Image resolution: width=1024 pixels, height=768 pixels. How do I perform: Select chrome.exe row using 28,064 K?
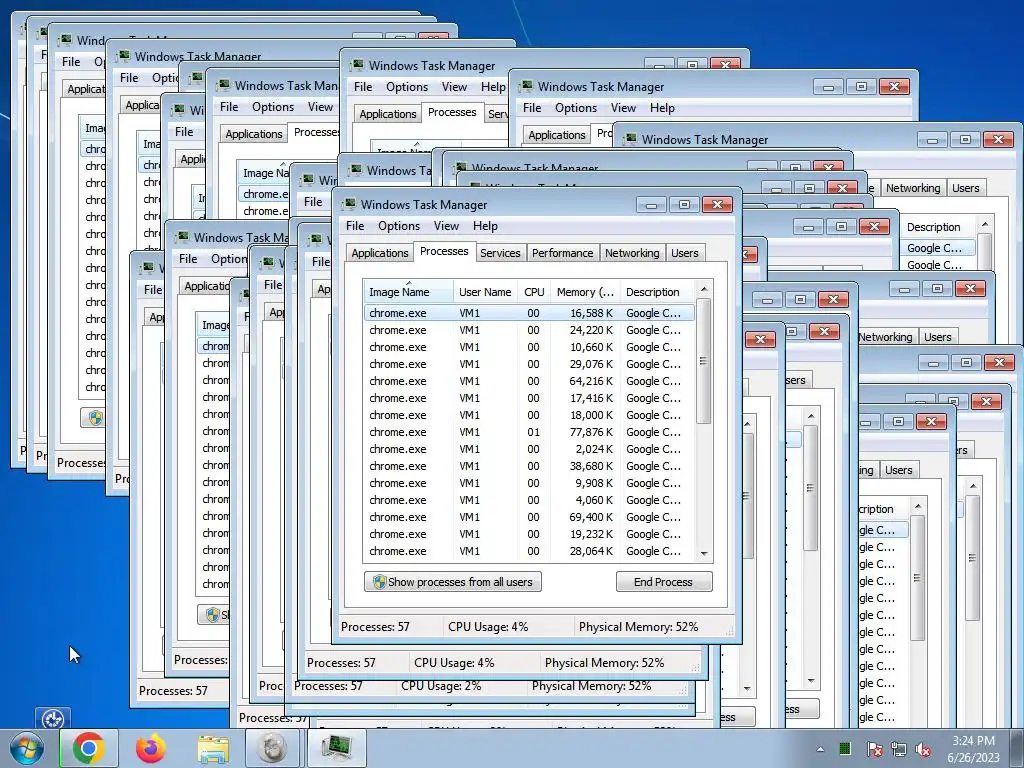tap(529, 551)
